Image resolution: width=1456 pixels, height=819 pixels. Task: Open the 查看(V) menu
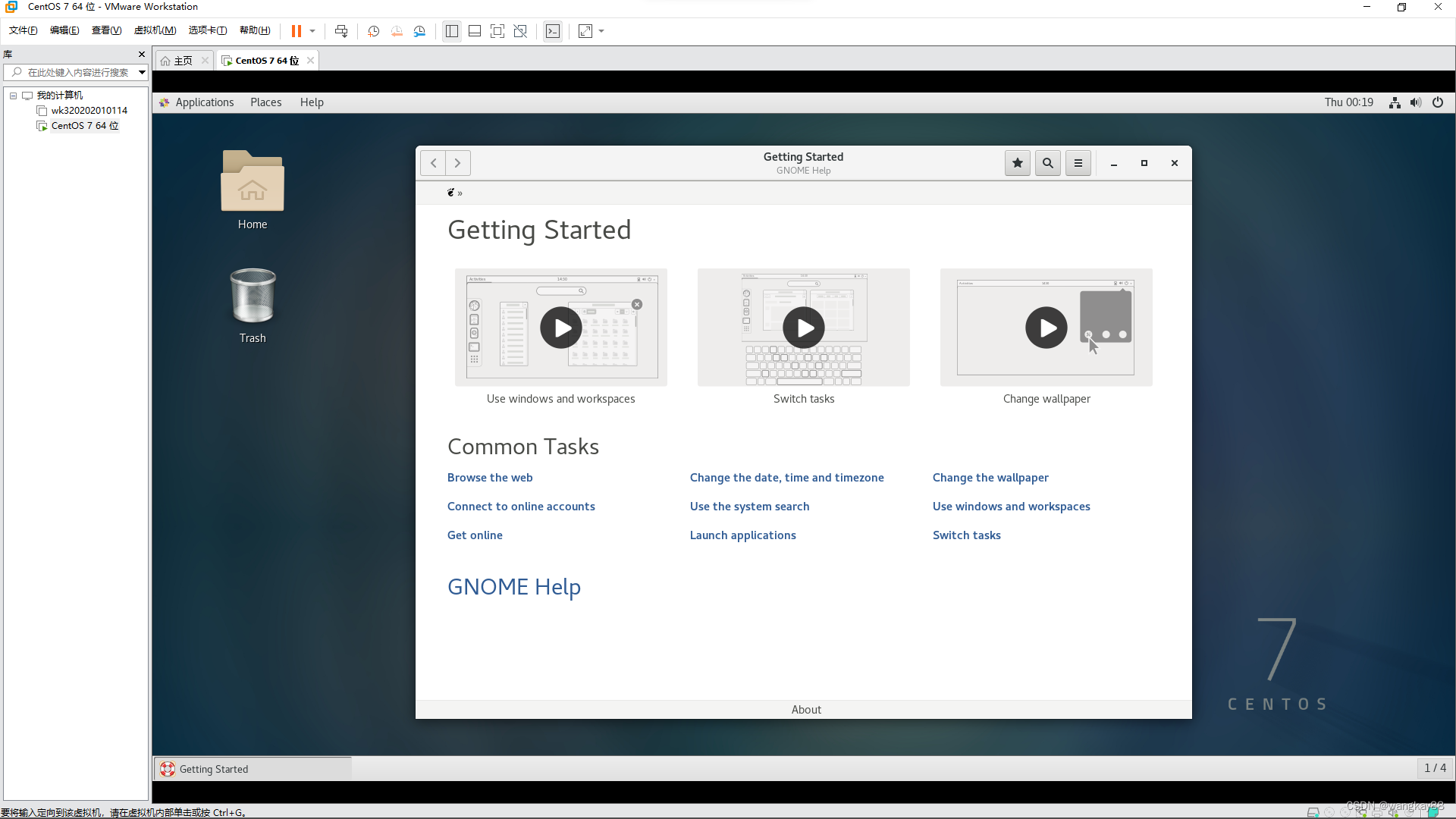tap(106, 30)
